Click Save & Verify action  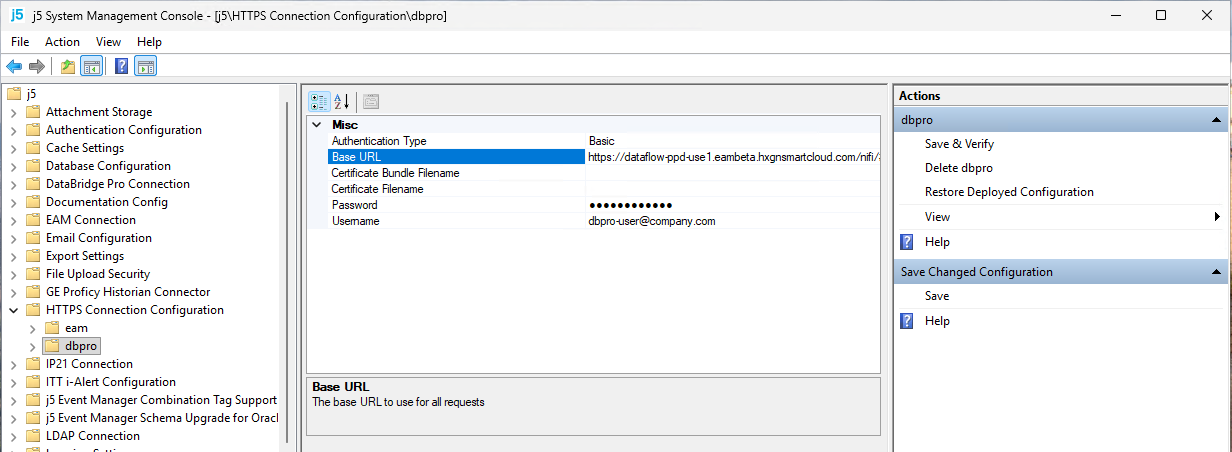(959, 144)
